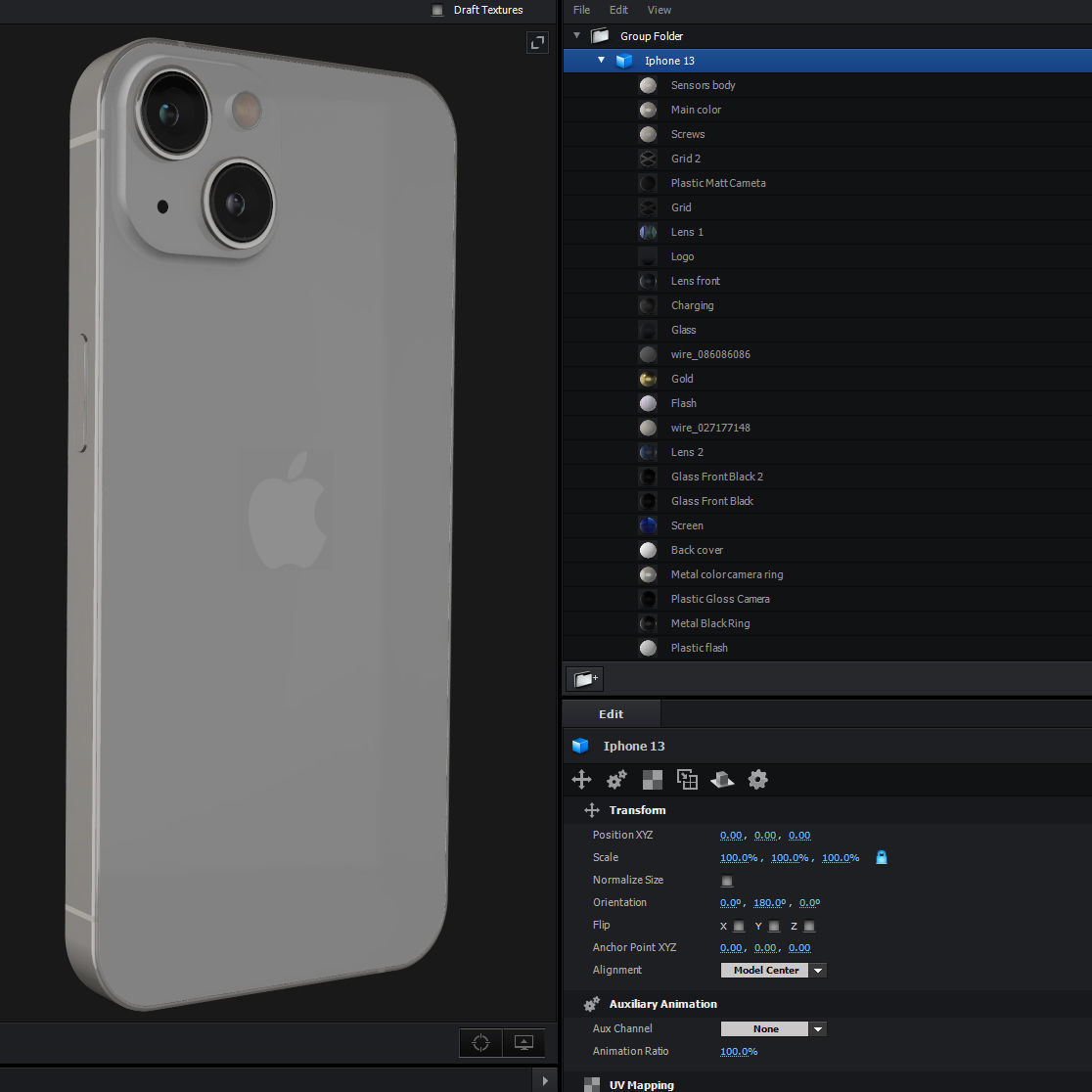Open the Auxiliary Animation gears icon in the toolbar

616,779
